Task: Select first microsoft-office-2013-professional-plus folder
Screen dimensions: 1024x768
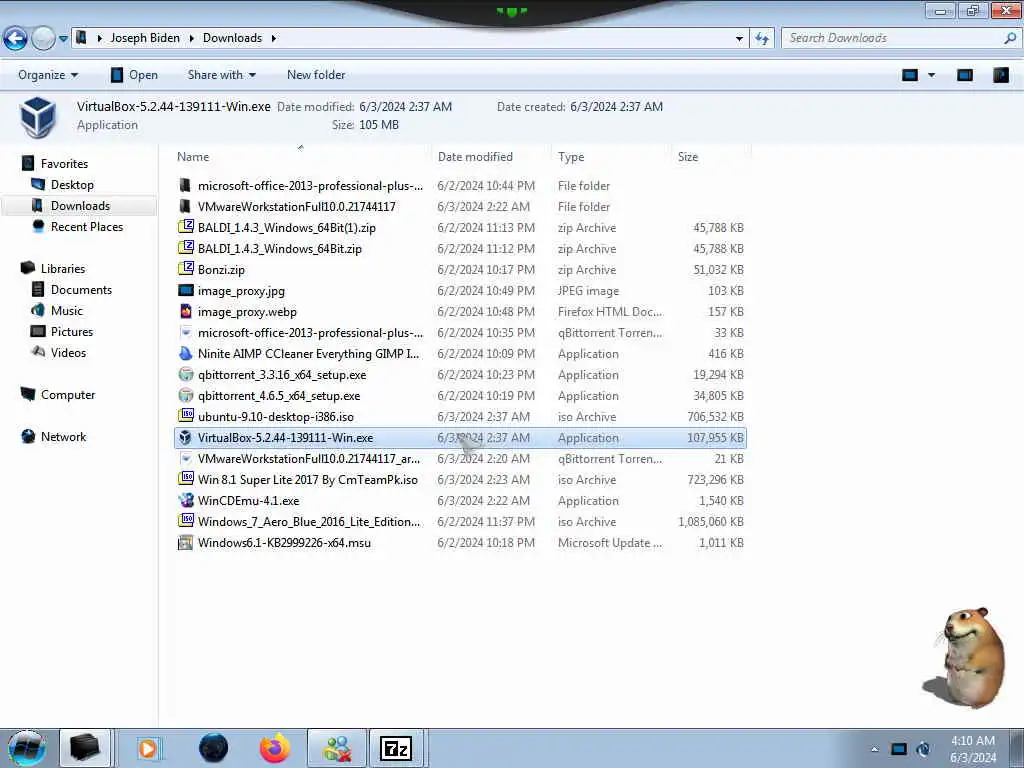Action: (310, 185)
